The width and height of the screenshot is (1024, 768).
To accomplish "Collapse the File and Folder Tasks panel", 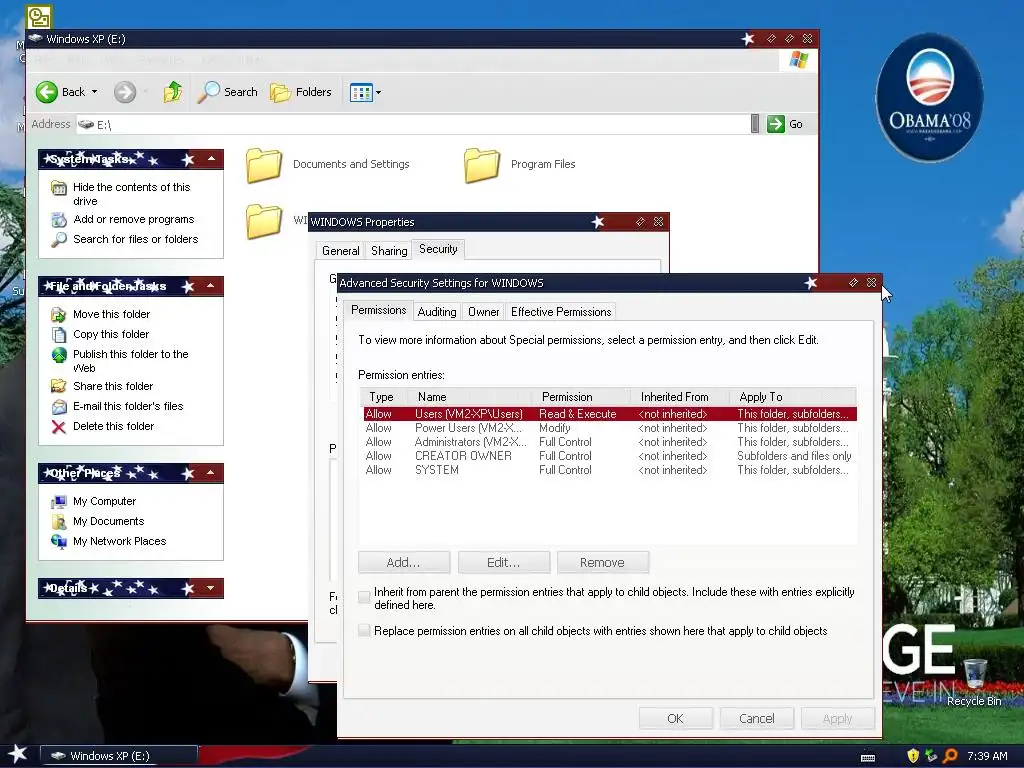I will [211, 285].
